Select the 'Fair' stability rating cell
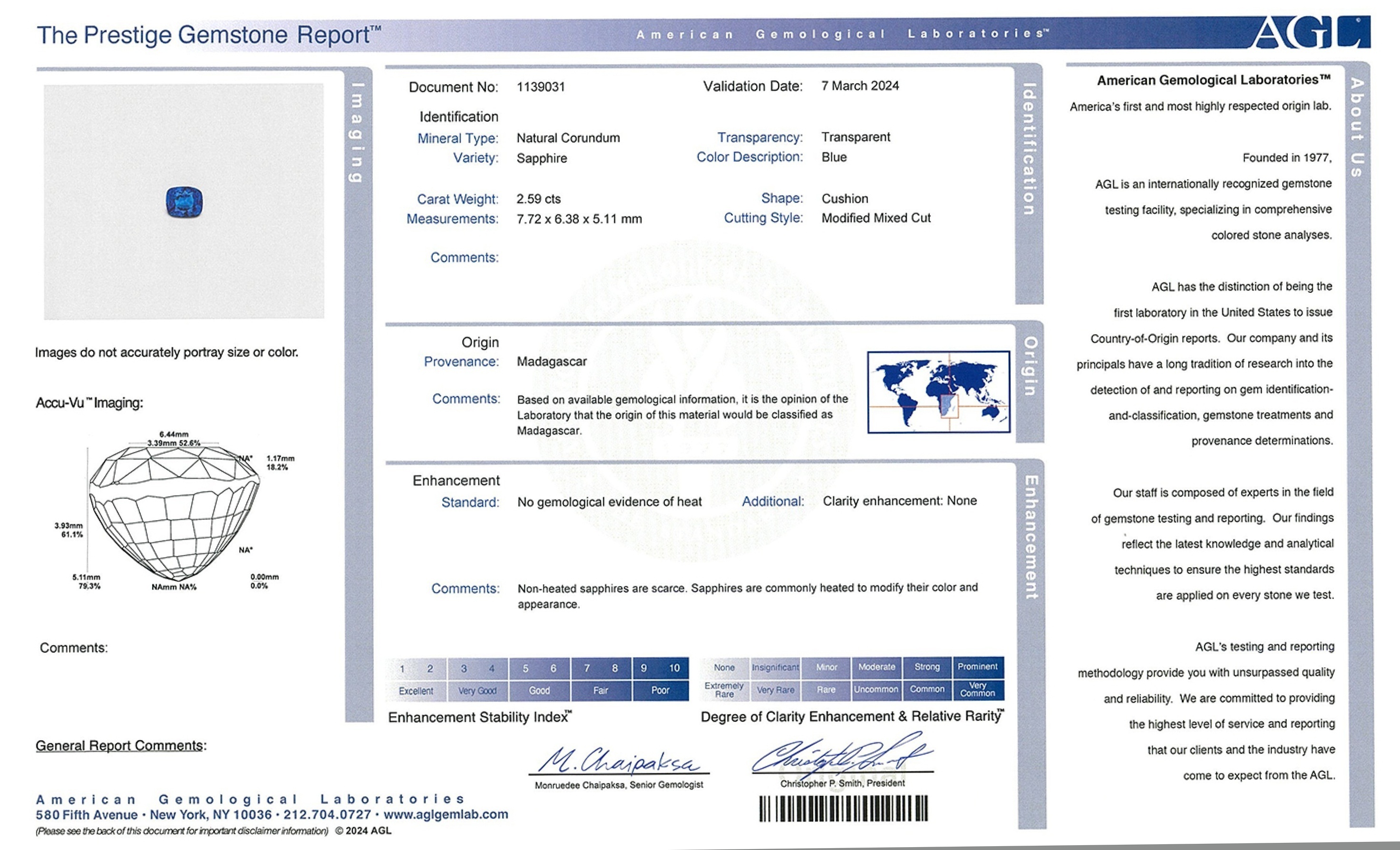1400x850 pixels. (x=601, y=690)
